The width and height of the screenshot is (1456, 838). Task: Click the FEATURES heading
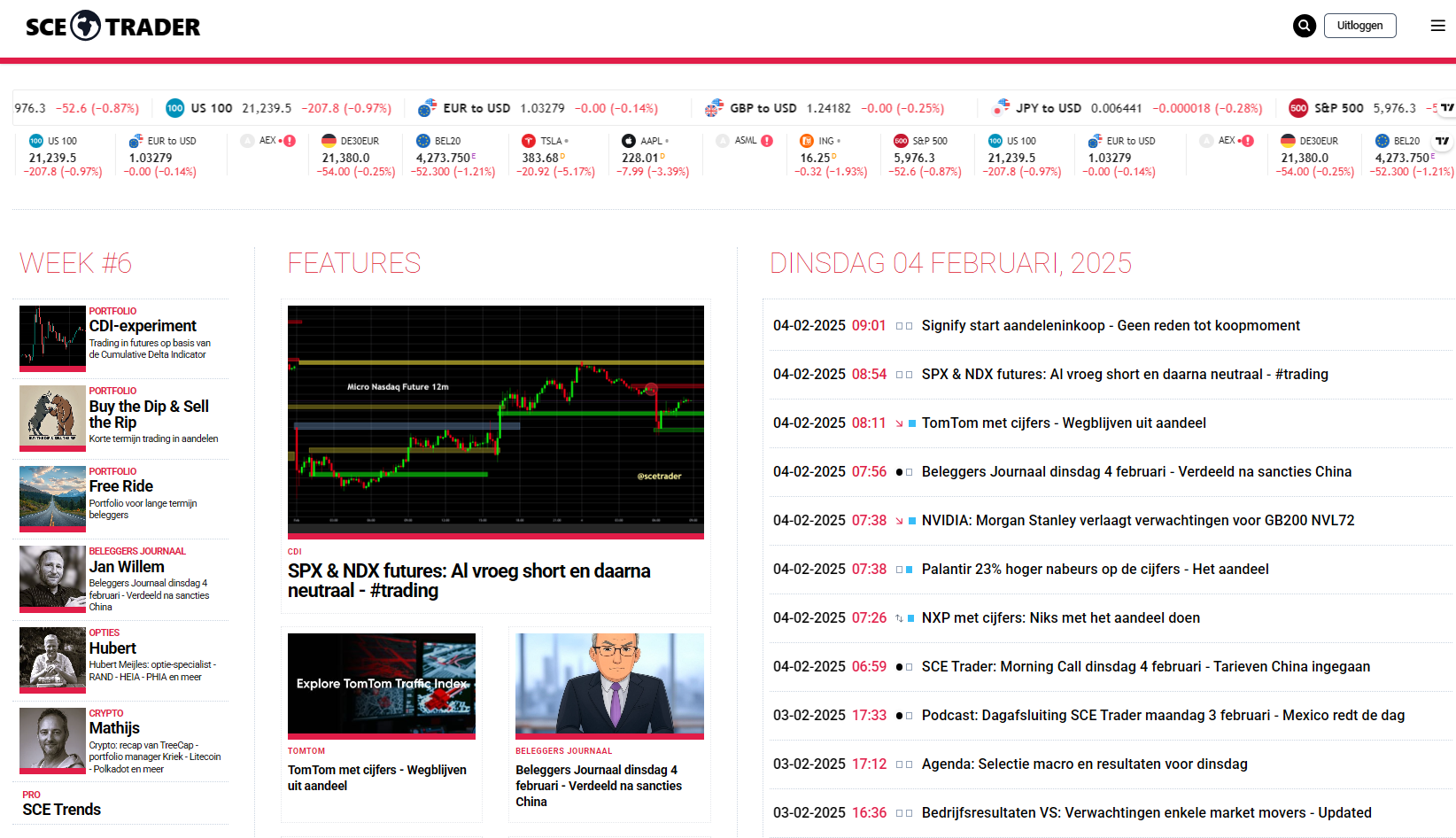click(354, 263)
